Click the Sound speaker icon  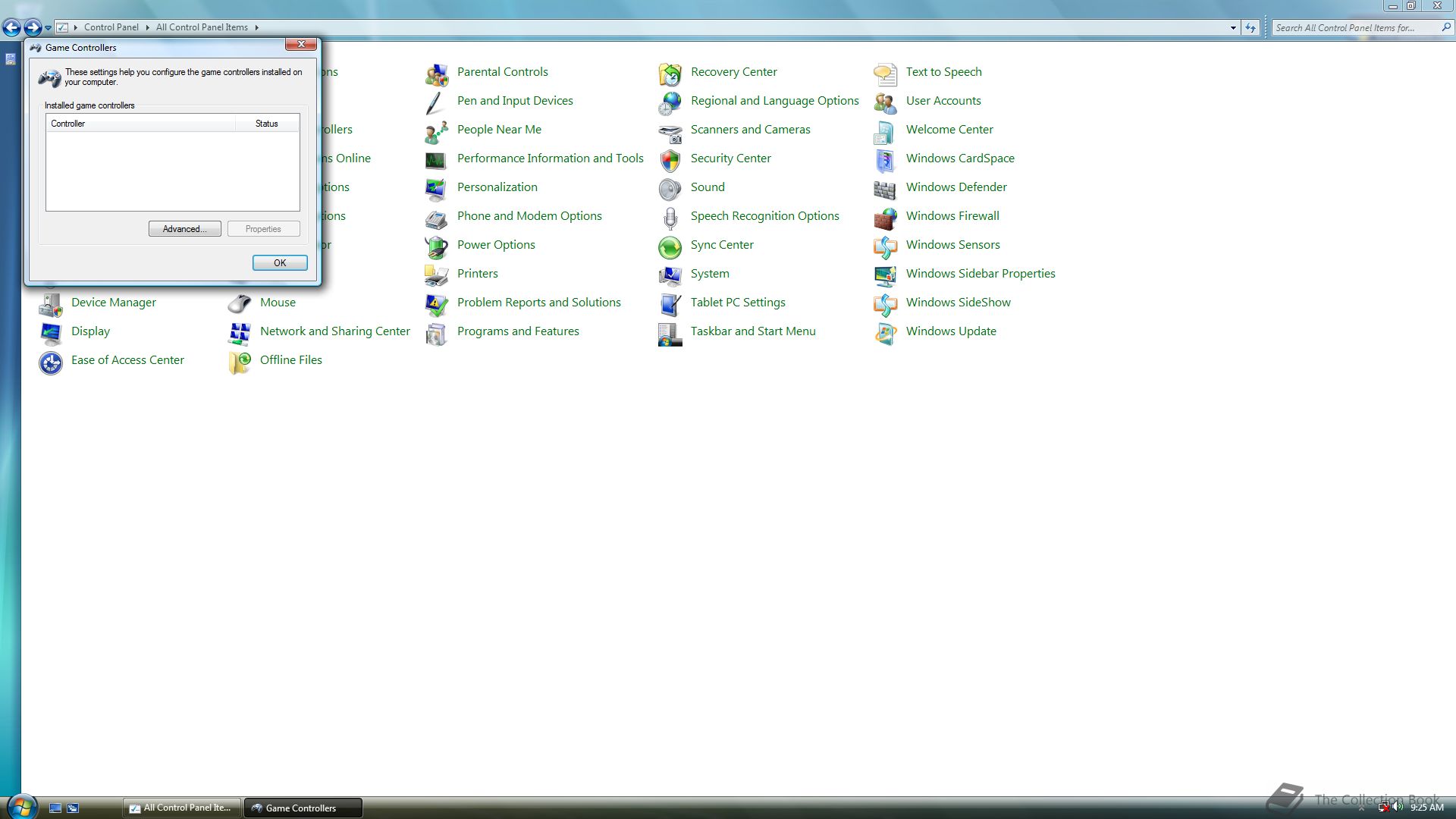pos(670,189)
